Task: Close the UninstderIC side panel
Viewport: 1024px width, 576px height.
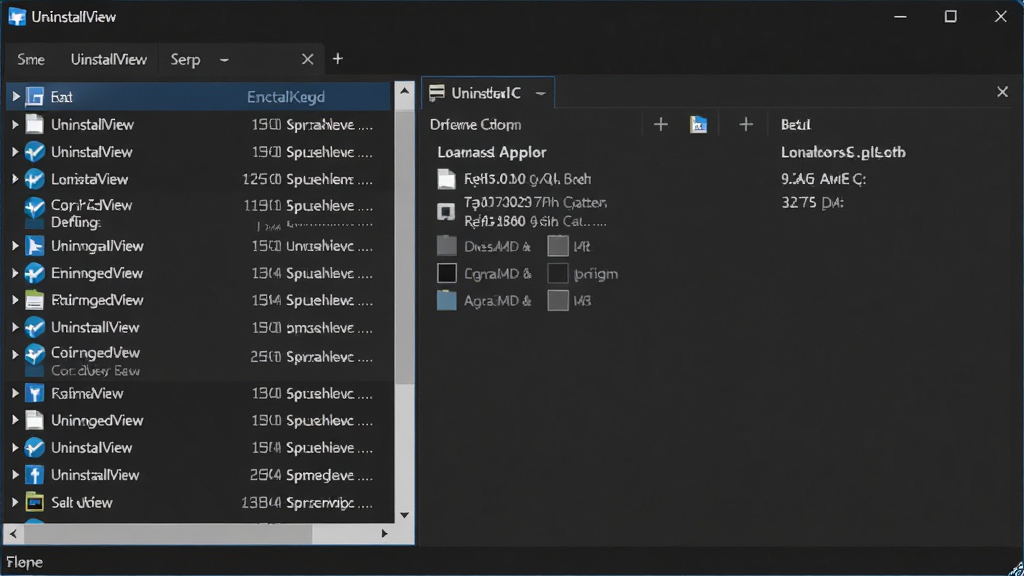Action: (x=1002, y=92)
